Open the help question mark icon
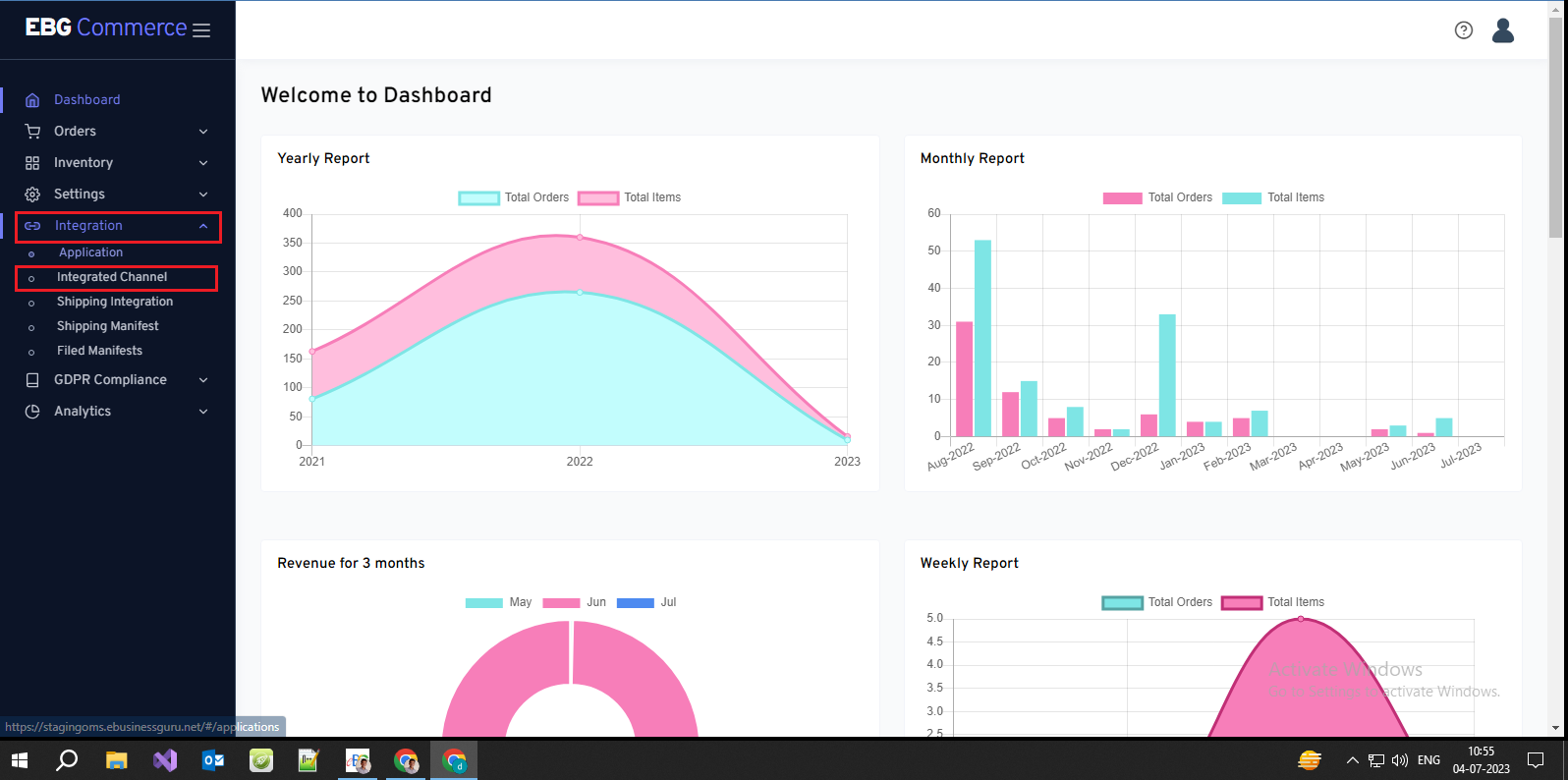 1463,30
